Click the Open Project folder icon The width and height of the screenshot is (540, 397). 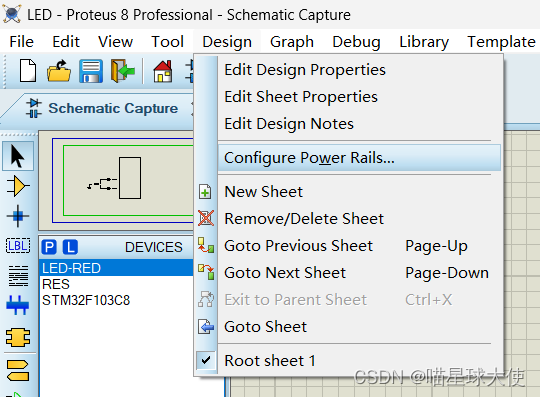[59, 71]
